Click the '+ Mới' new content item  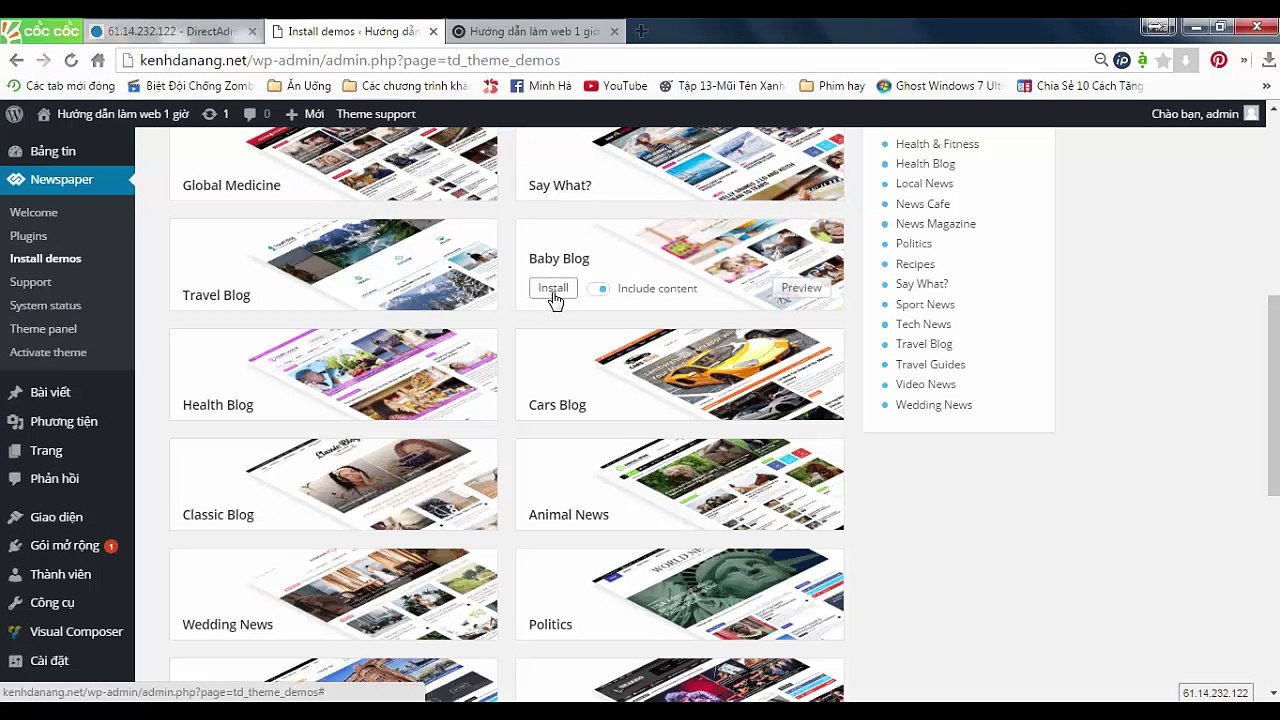click(305, 114)
